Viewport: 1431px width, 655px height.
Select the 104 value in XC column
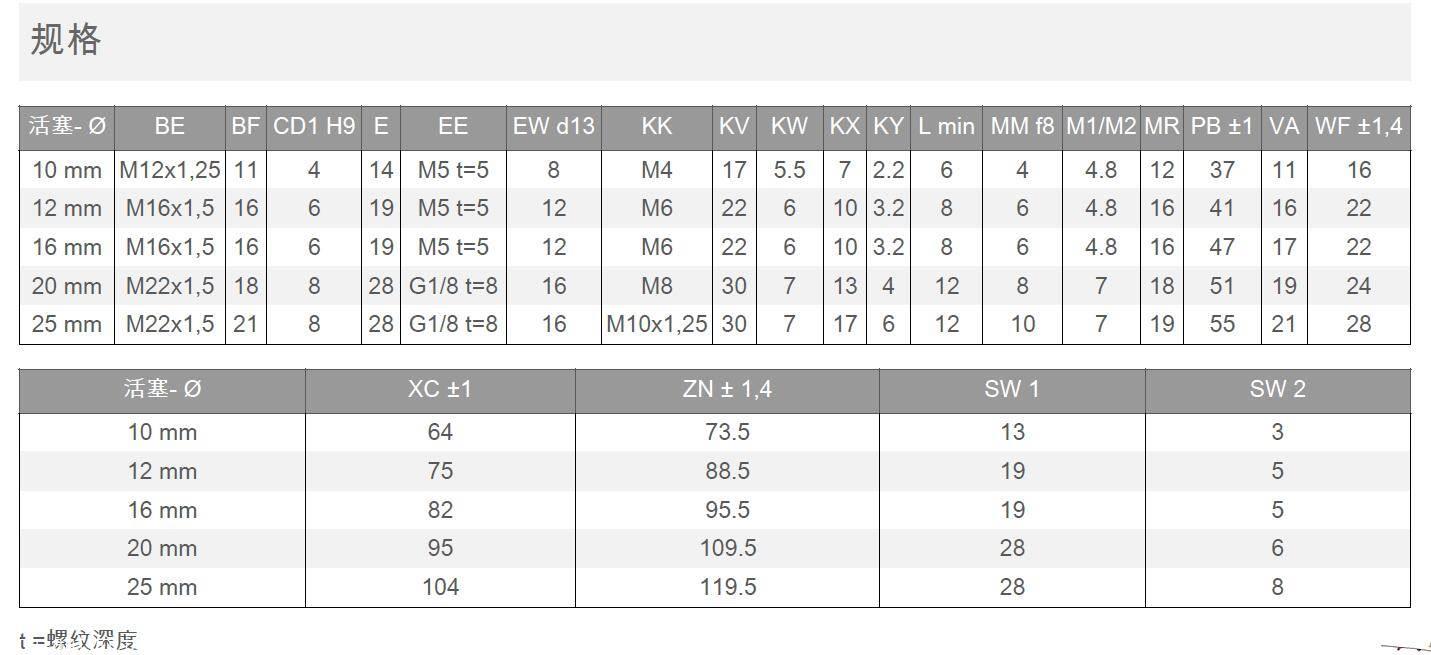(440, 587)
